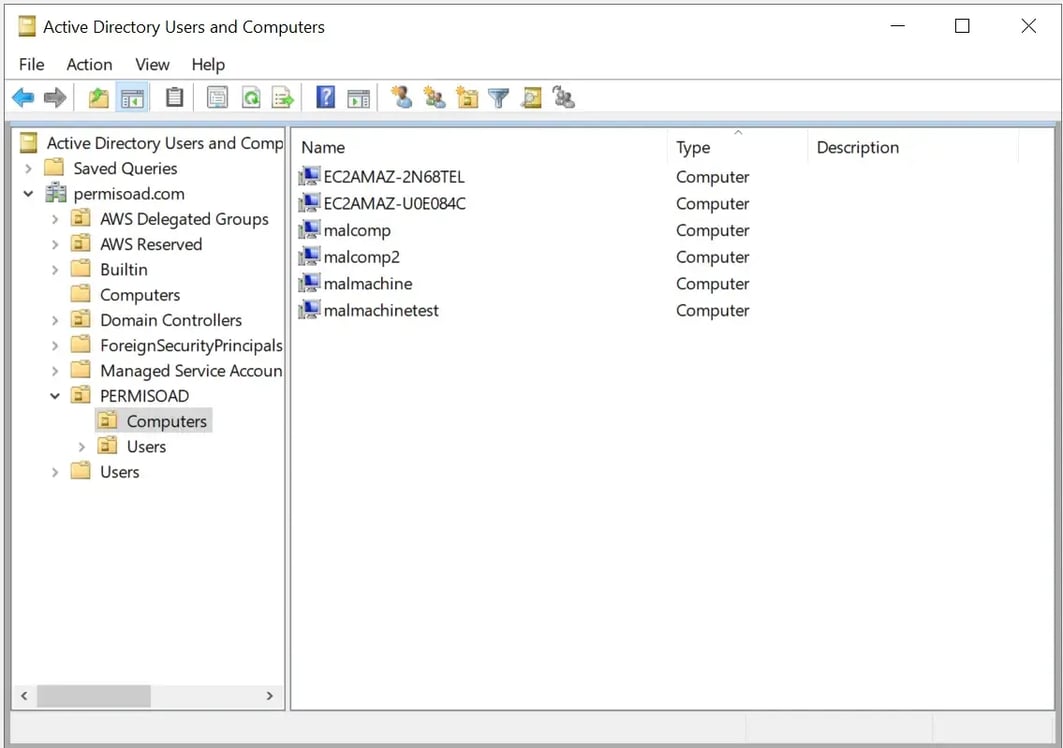Expand the AWS Delegated Groups node

(x=55, y=219)
